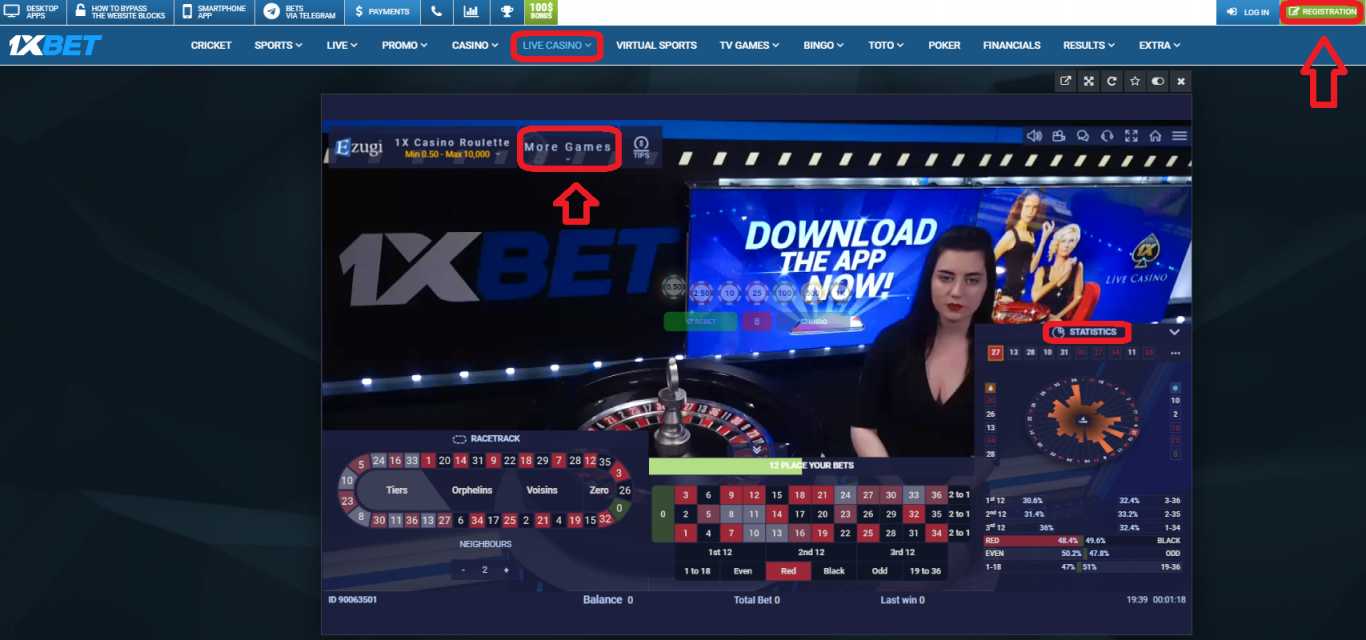Bet on 3rd 12 dozen
Viewport: 1366px width, 640px height.
click(902, 552)
